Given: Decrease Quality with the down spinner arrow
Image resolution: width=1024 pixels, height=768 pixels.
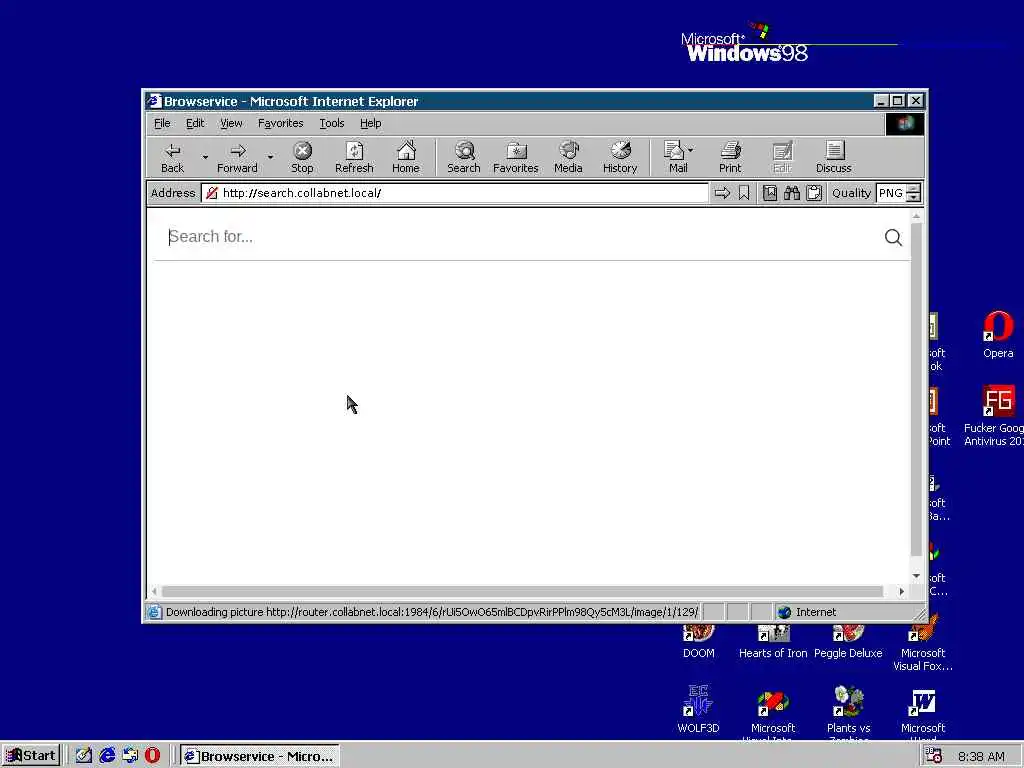Looking at the screenshot, I should pyautogui.click(x=914, y=198).
